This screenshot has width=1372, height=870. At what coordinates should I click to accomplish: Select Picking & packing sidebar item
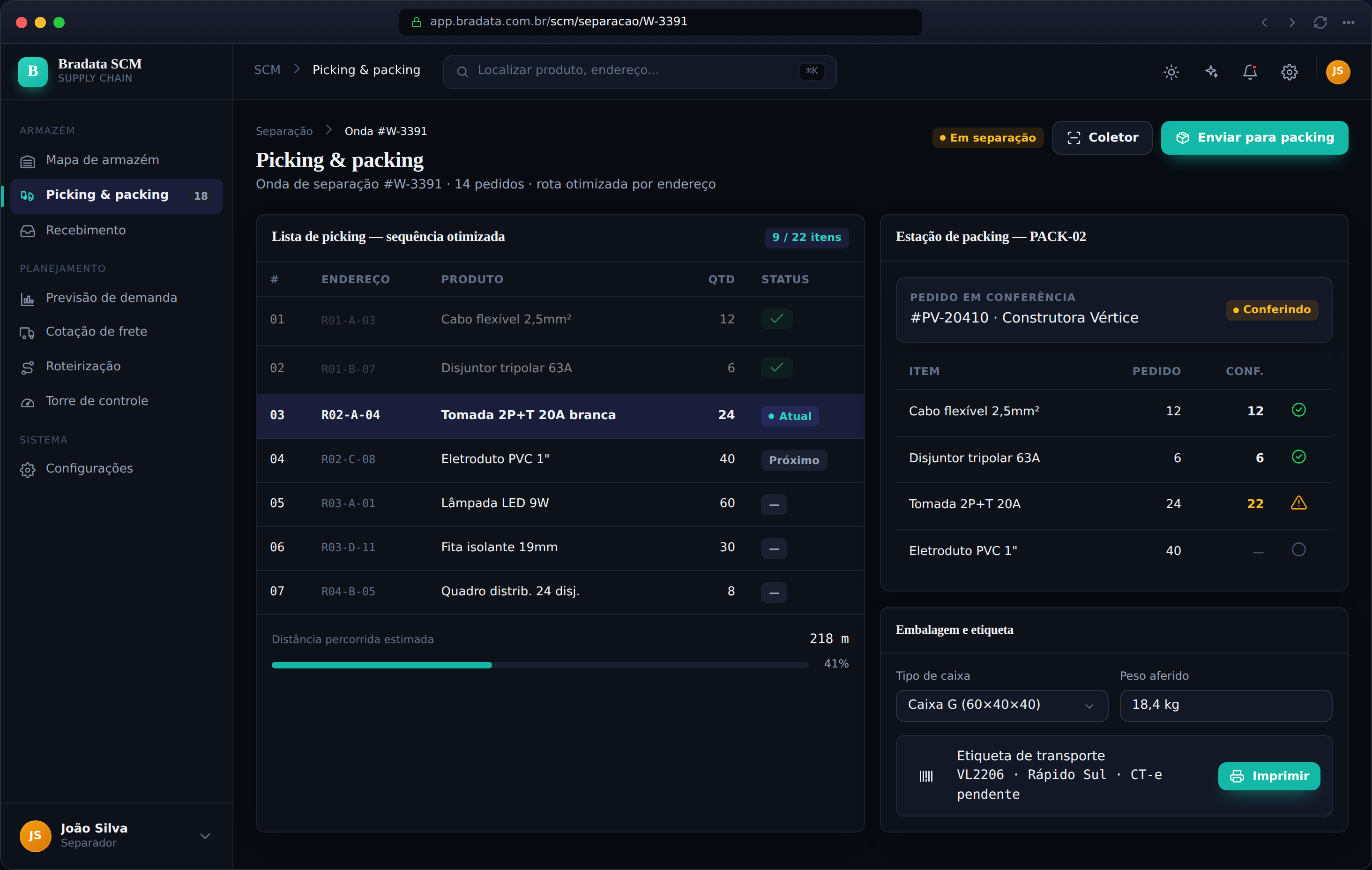pos(116,195)
